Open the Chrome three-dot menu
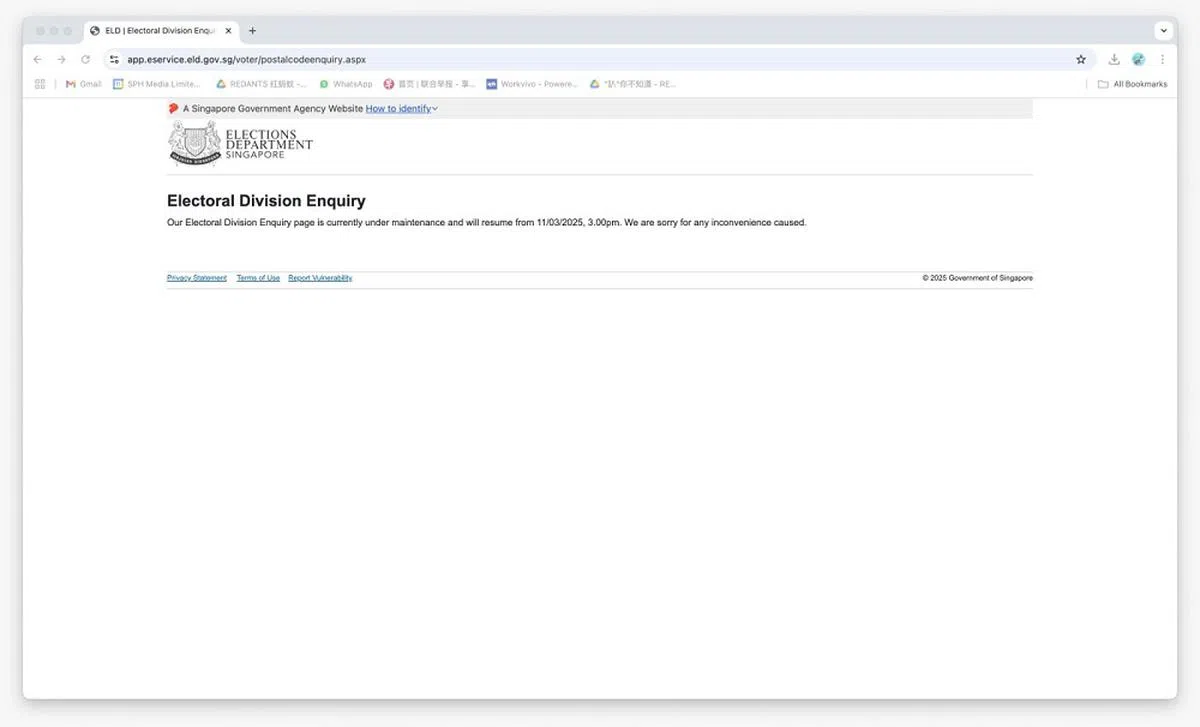Image resolution: width=1200 pixels, height=727 pixels. (x=1162, y=60)
